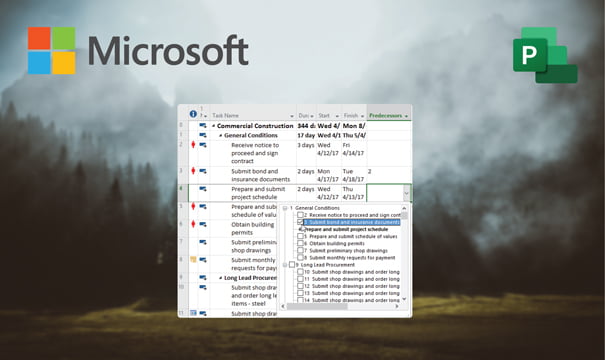Click red indicator on Prepare schedule of values row

[193, 206]
